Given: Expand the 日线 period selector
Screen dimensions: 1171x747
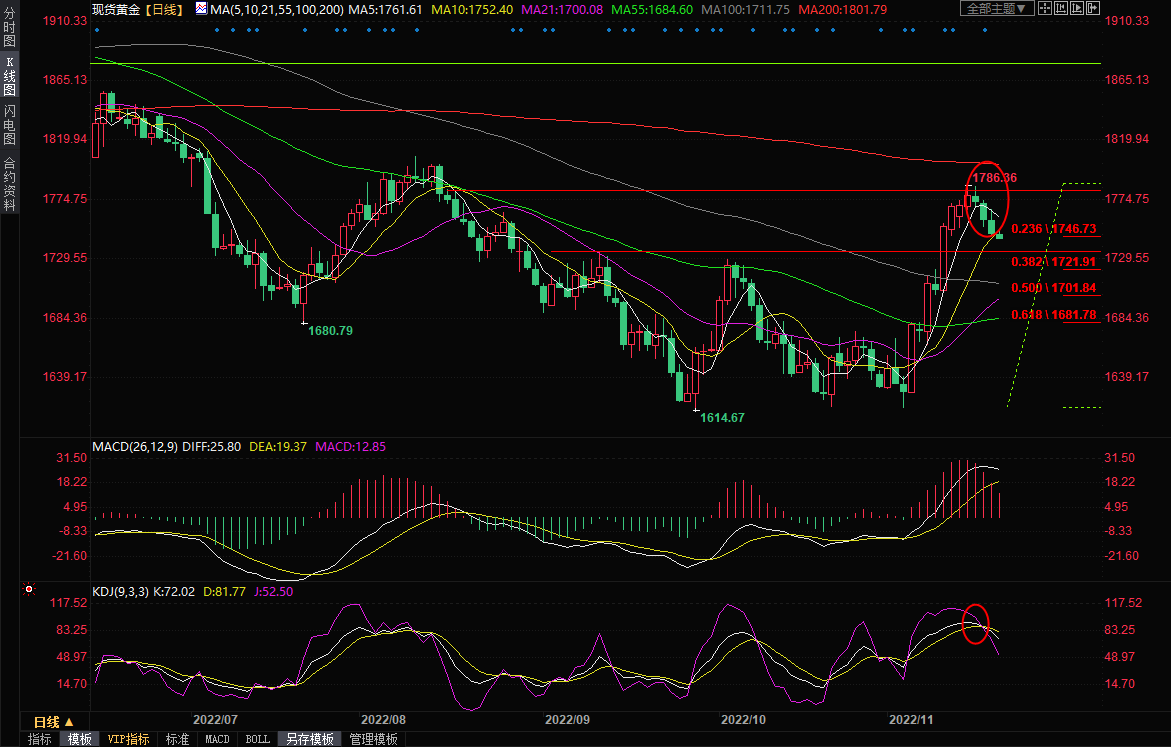Looking at the screenshot, I should tap(54, 721).
